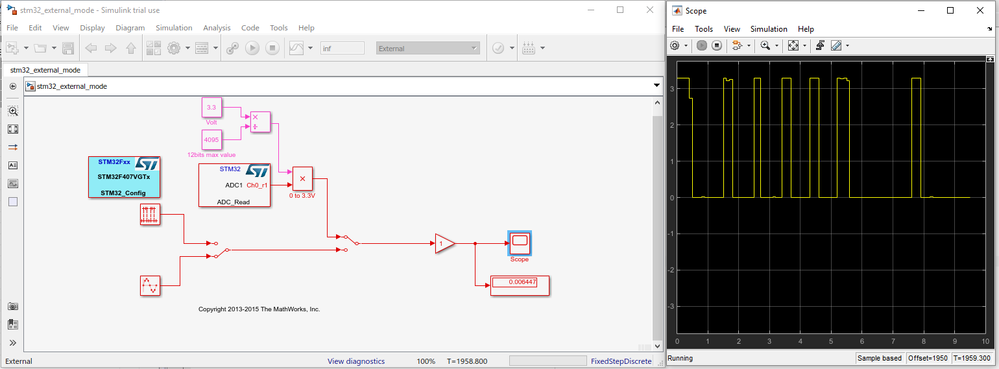
Task: Click the Connect to Target link icon
Action: (x=233, y=48)
